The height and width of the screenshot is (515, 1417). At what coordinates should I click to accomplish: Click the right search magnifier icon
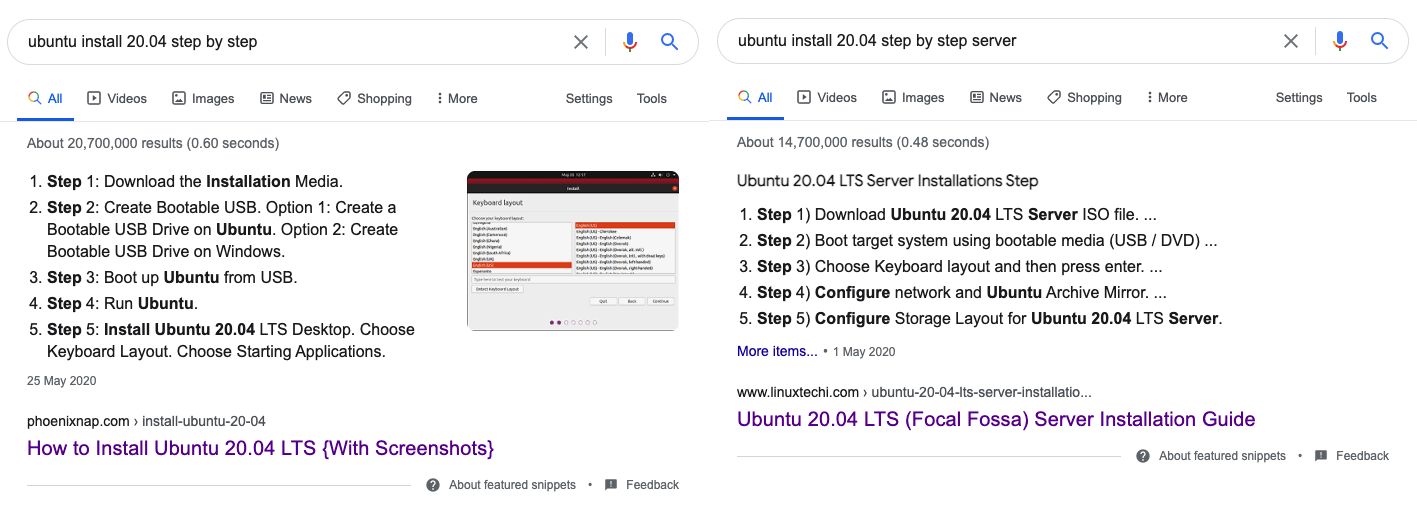tap(1380, 41)
